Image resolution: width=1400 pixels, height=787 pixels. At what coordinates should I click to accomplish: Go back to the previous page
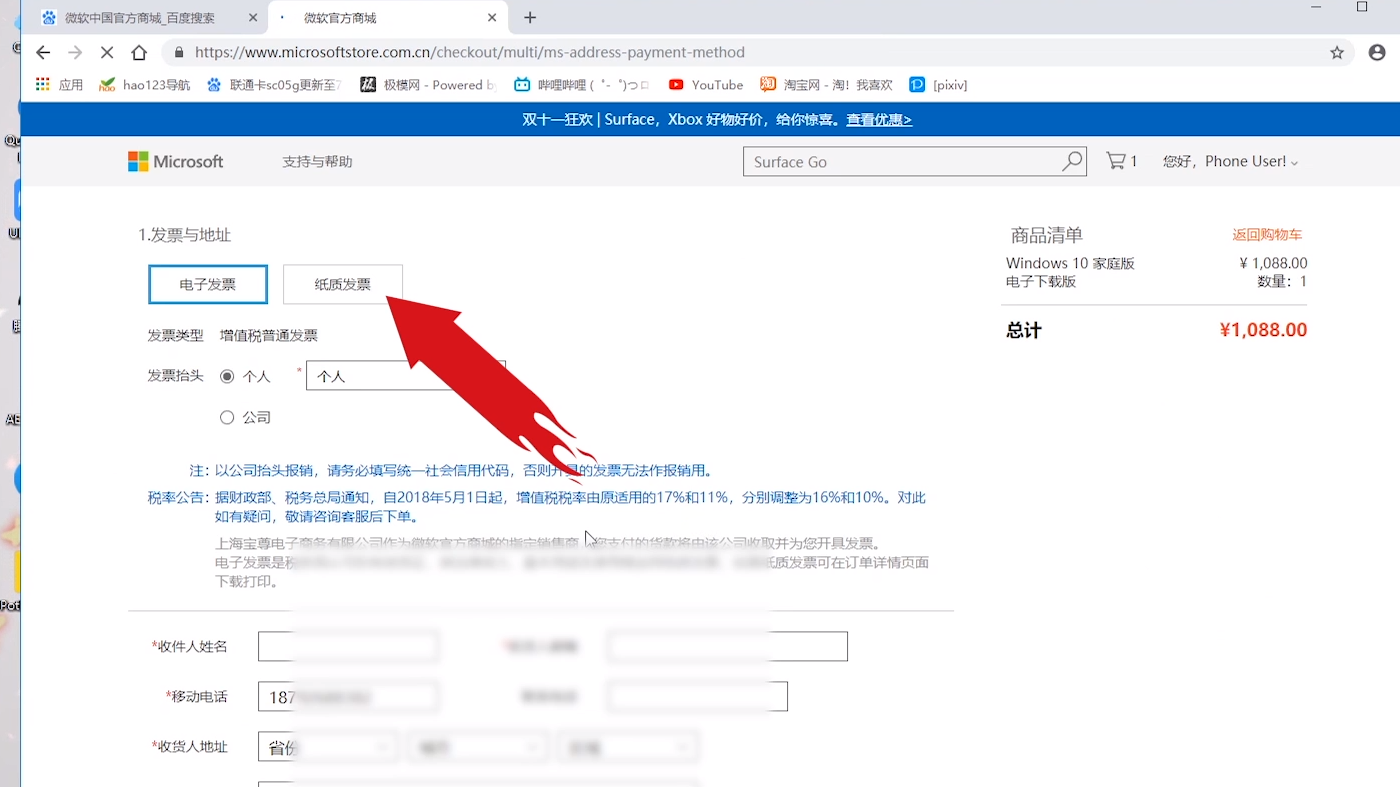[x=42, y=53]
